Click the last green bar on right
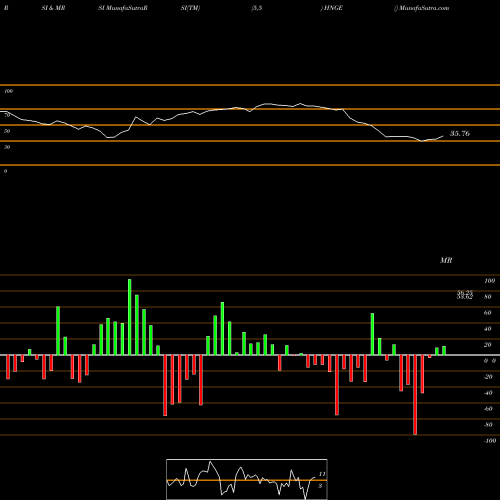The width and height of the screenshot is (500, 500). click(x=444, y=351)
